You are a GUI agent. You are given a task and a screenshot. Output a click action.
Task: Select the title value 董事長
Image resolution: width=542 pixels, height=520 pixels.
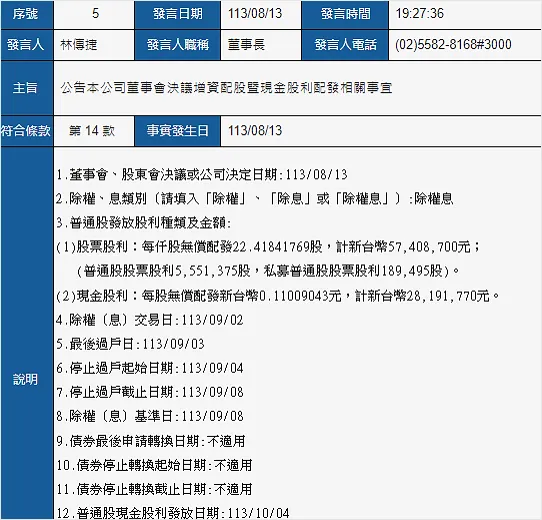(x=246, y=45)
